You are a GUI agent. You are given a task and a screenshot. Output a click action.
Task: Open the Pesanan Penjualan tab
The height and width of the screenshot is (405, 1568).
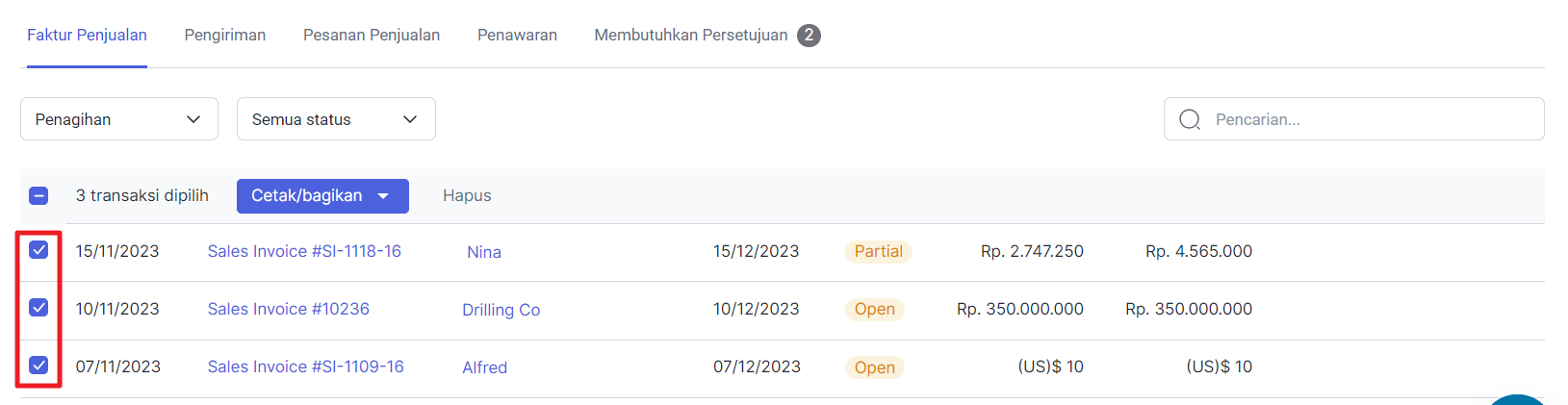point(372,35)
